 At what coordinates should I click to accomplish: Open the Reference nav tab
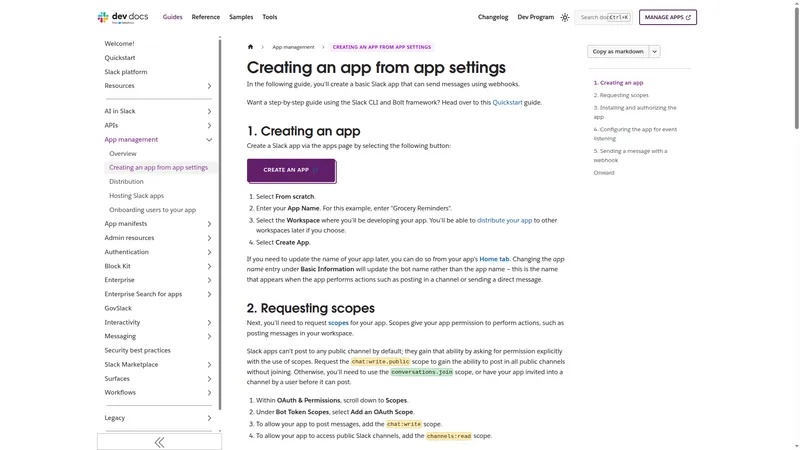(x=206, y=17)
